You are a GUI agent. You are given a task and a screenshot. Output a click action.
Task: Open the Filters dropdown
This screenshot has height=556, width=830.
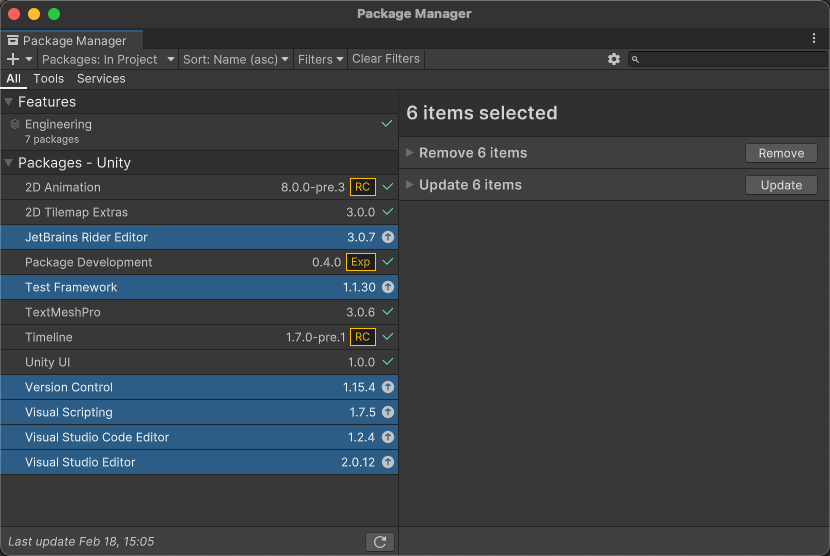pos(320,59)
